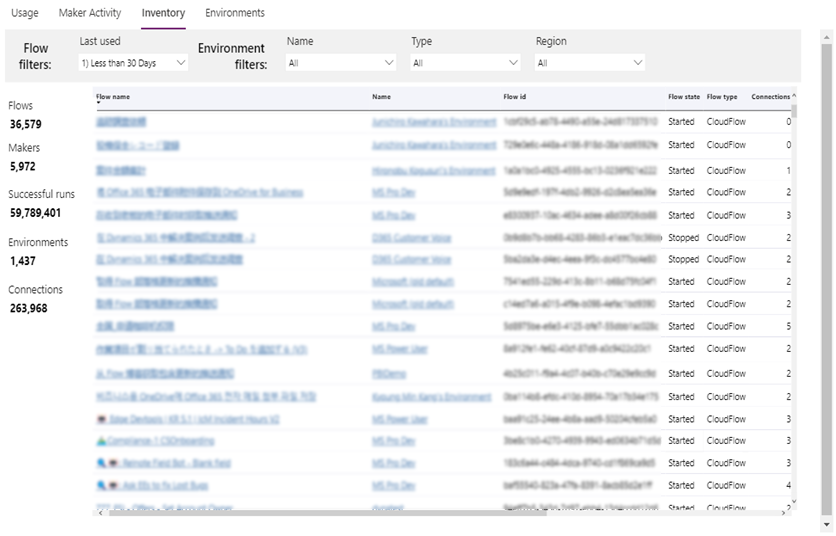The height and width of the screenshot is (536, 836).
Task: Expand the environment Name filter dropdown
Action: (340, 63)
